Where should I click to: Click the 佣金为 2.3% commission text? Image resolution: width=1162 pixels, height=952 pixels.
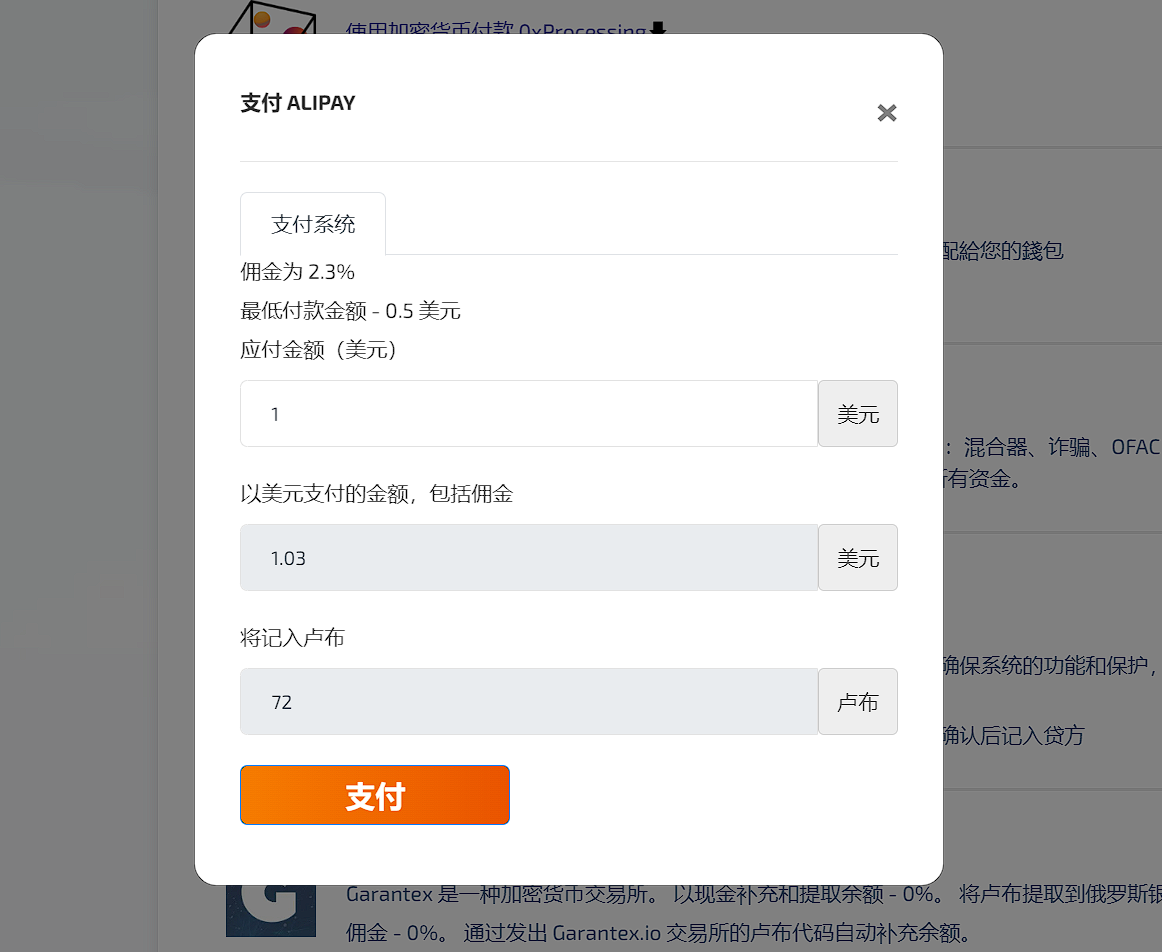point(297,272)
